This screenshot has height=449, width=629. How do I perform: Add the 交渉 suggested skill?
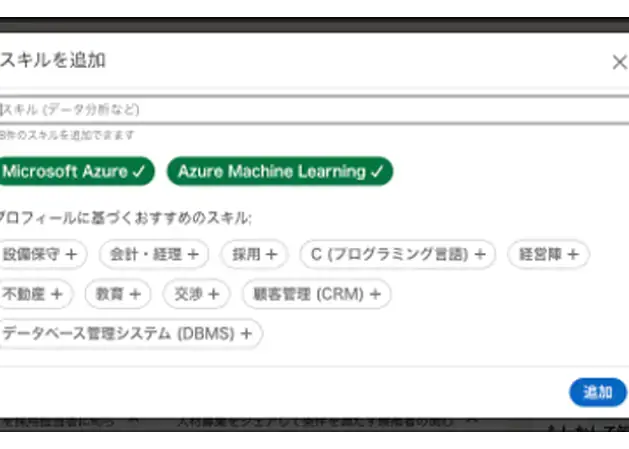click(x=197, y=294)
